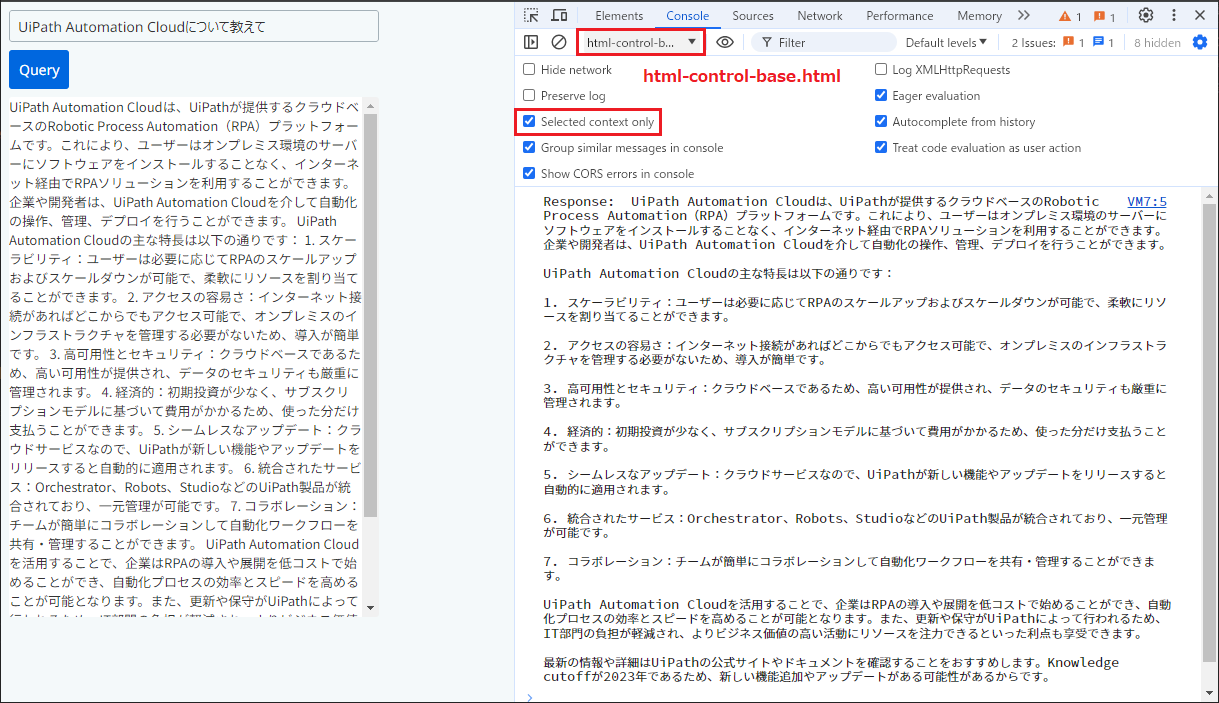Screen dimensions: 1219x703
Task: Open the DevTools three-dot menu
Action: (1173, 15)
